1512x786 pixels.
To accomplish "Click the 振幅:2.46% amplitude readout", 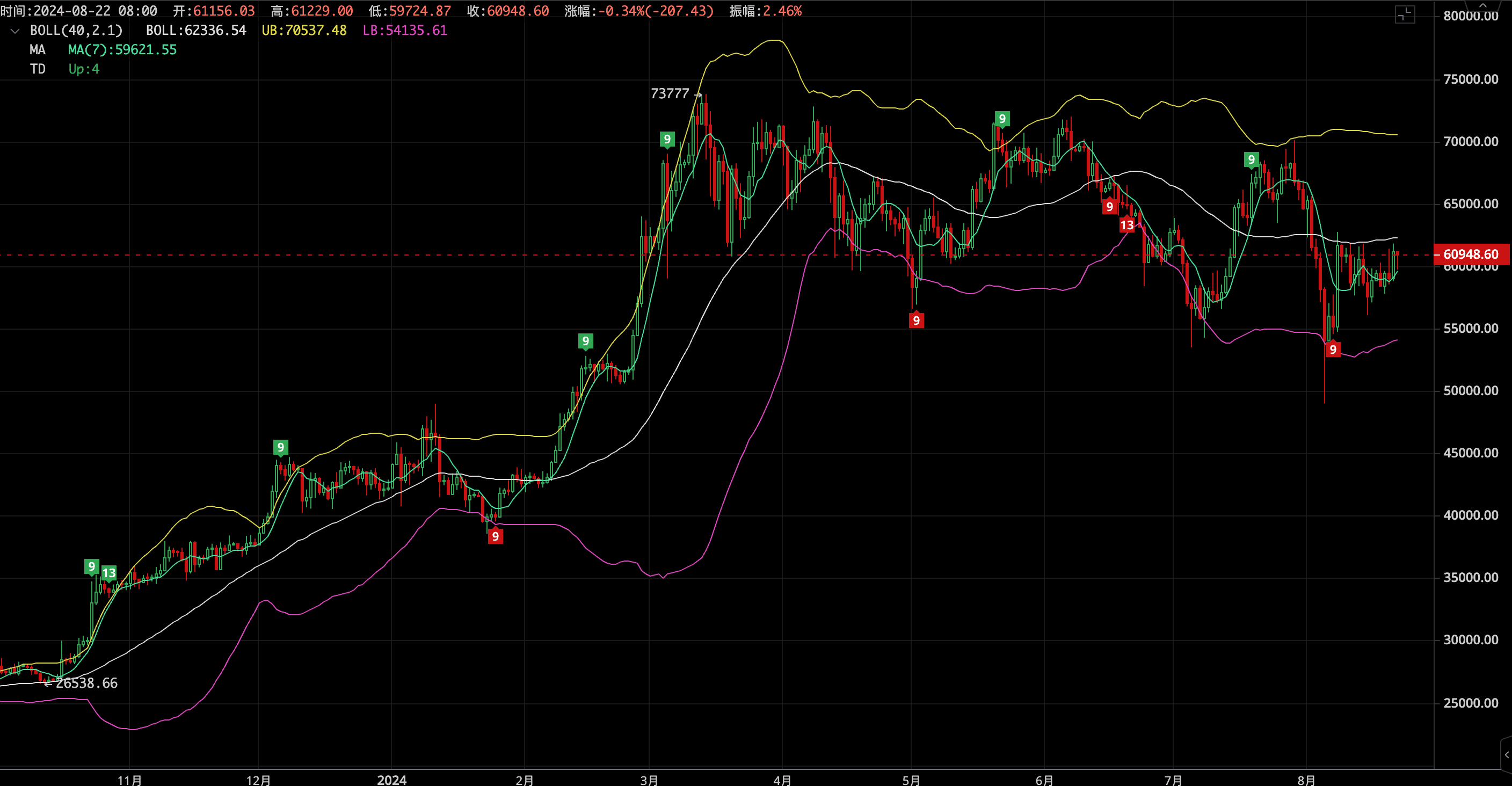I will (765, 11).
